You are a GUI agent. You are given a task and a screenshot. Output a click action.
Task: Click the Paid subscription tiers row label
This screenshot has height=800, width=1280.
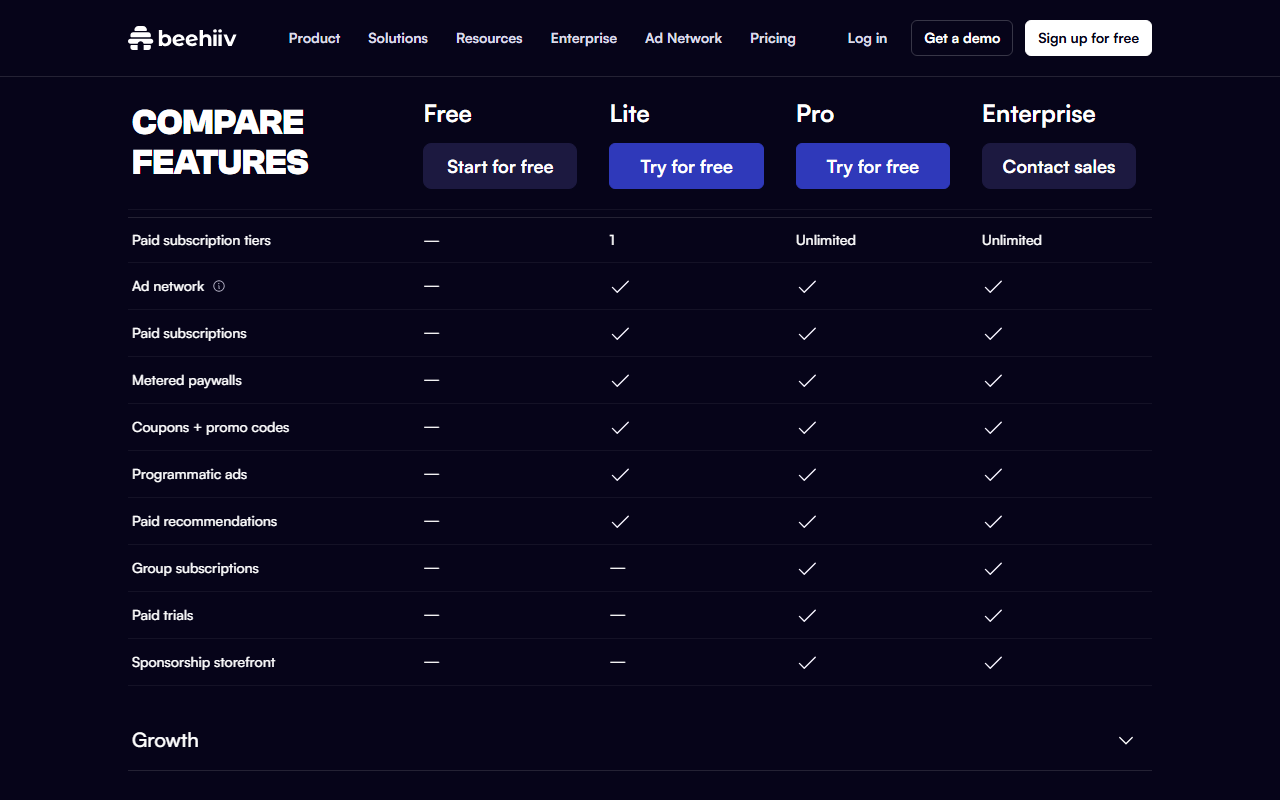point(201,240)
